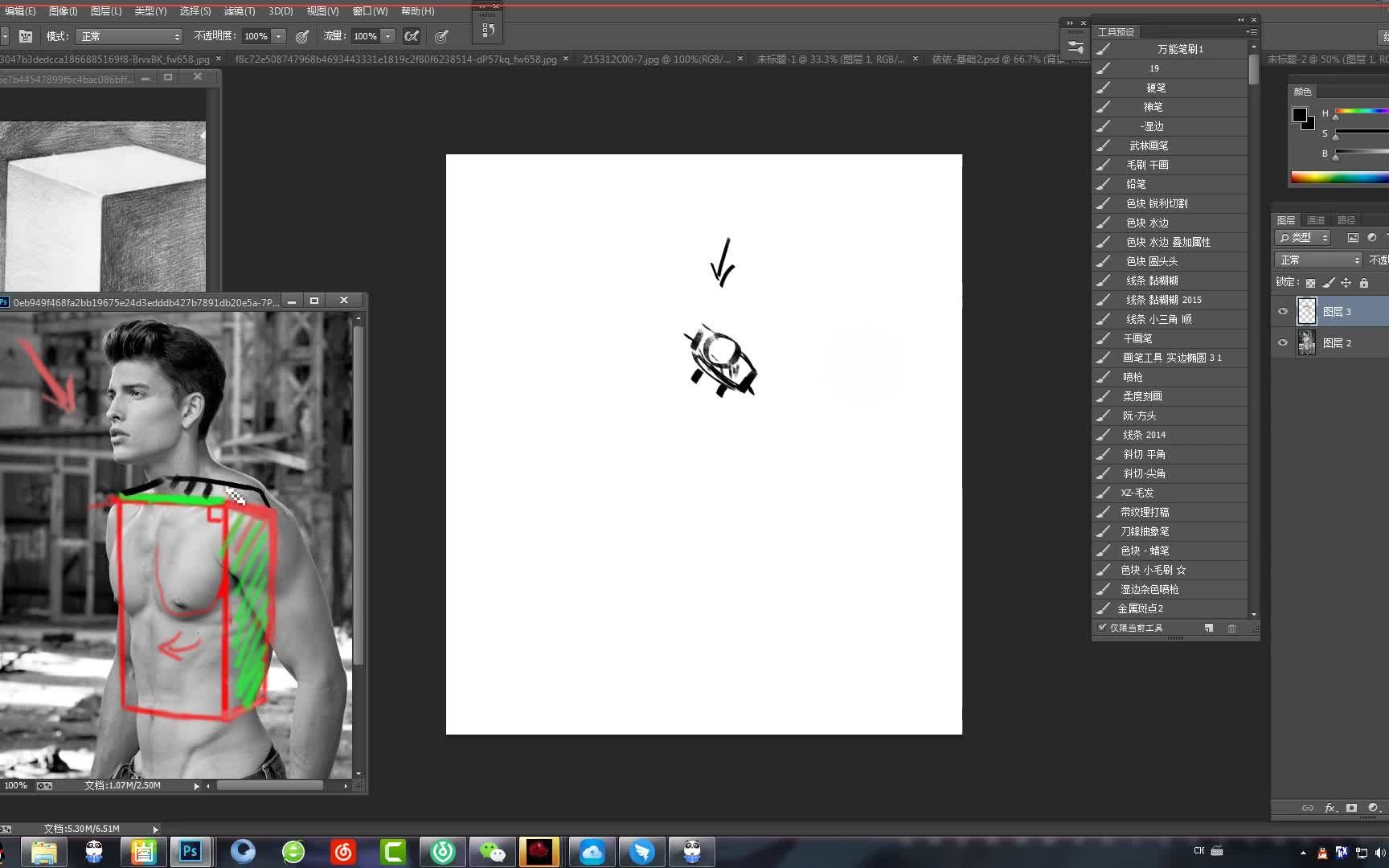1389x868 pixels.
Task: Open file explorer in the taskbar
Action: tap(43, 851)
